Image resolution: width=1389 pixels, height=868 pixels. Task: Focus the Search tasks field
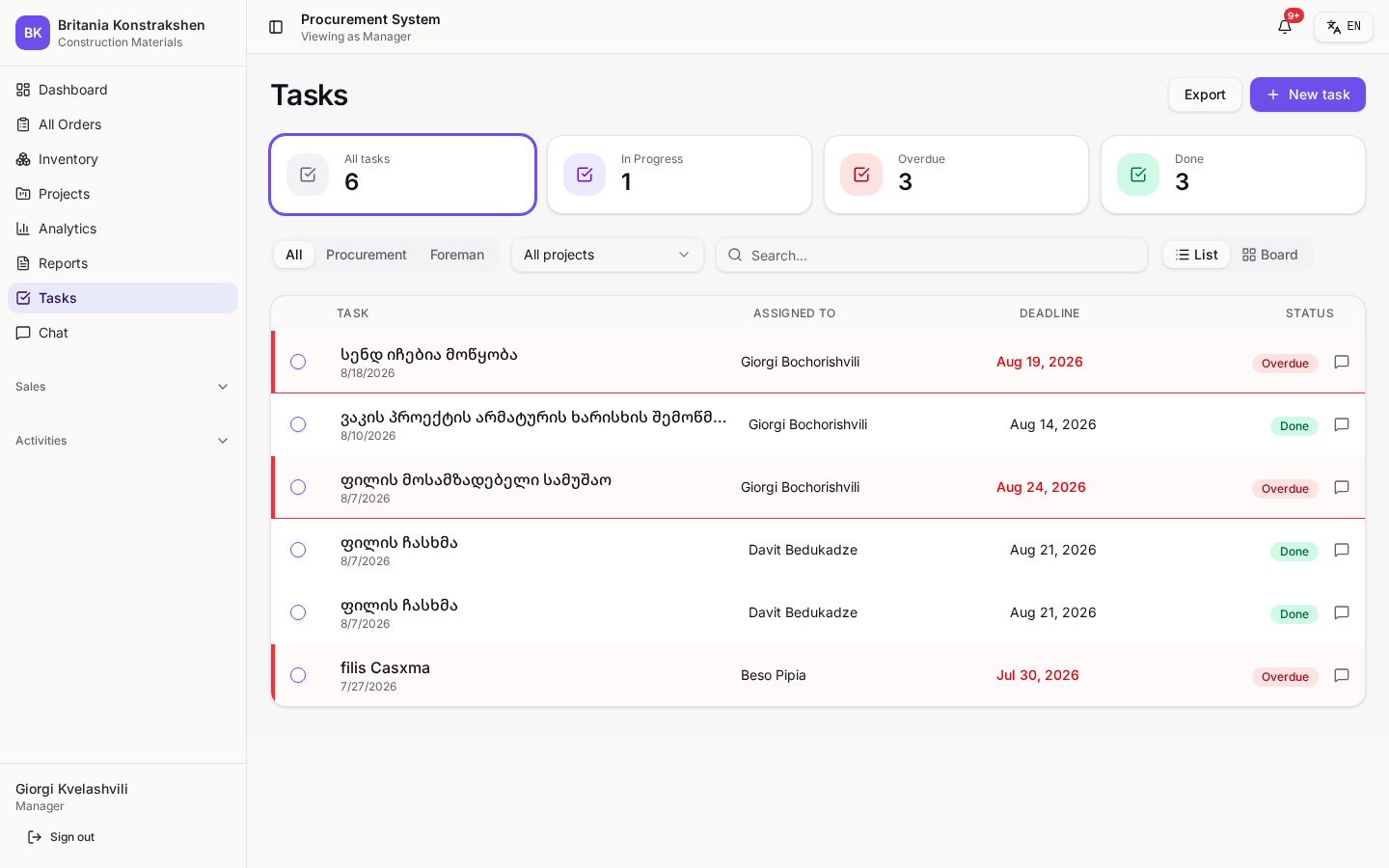932,255
